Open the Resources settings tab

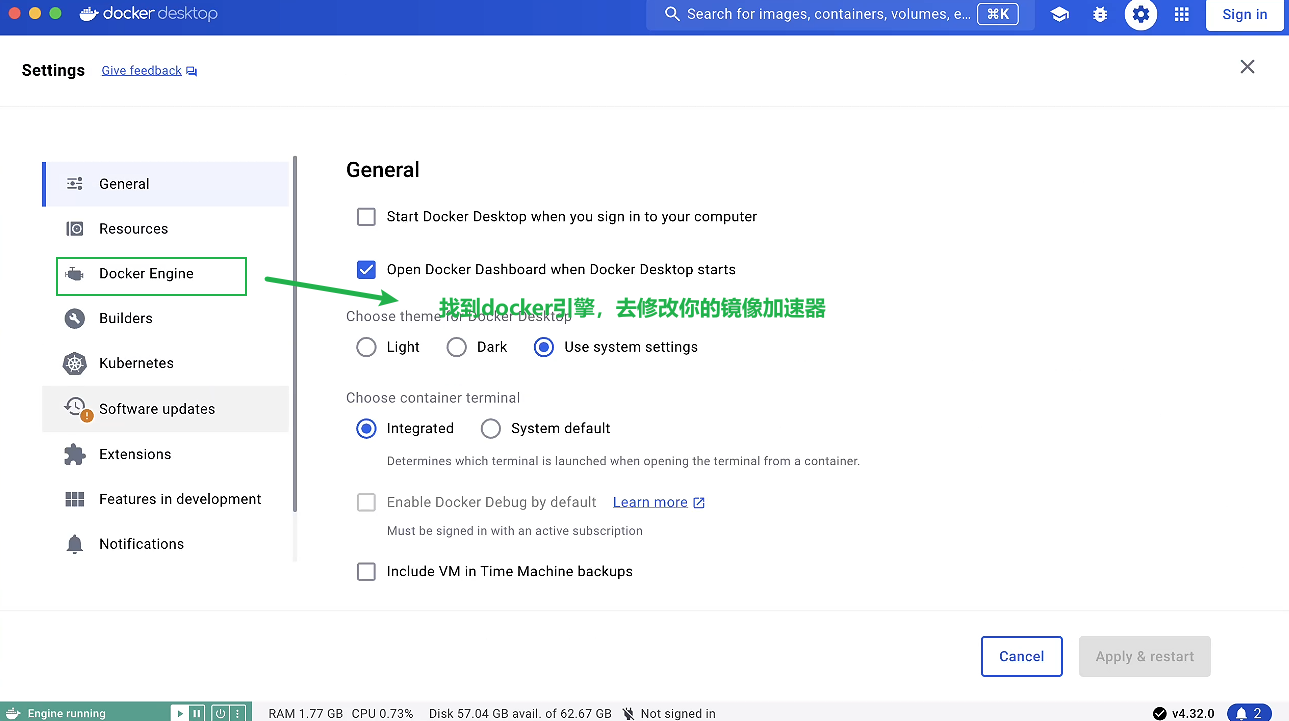[x=166, y=229]
